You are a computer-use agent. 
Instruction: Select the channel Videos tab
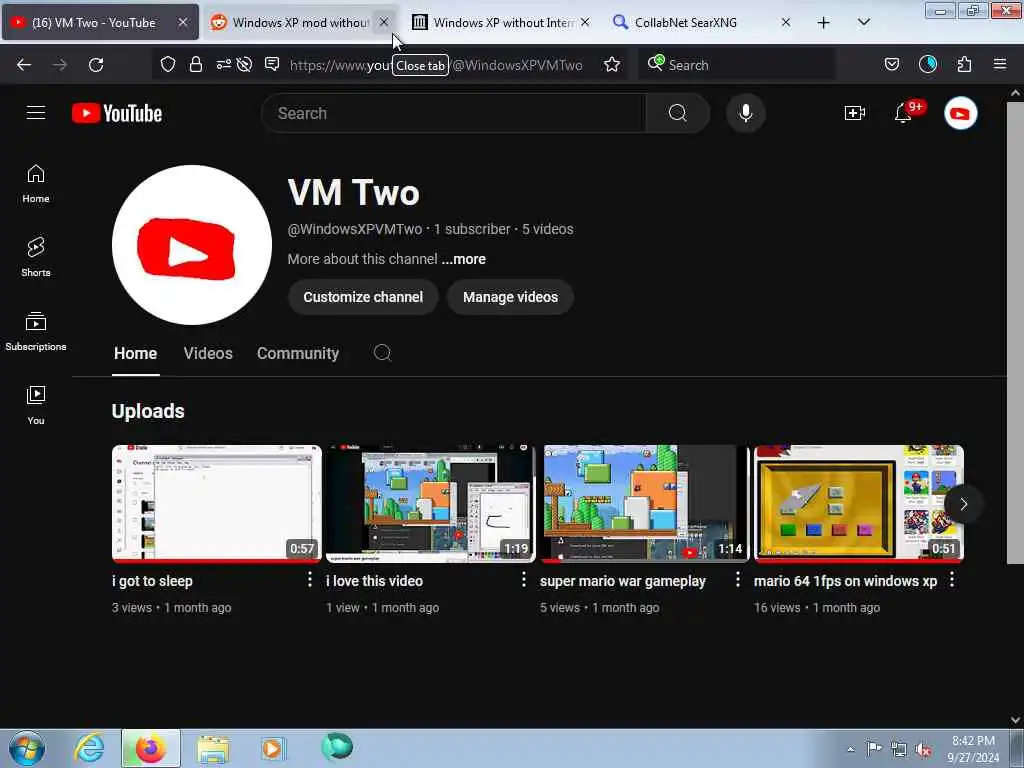pos(208,353)
